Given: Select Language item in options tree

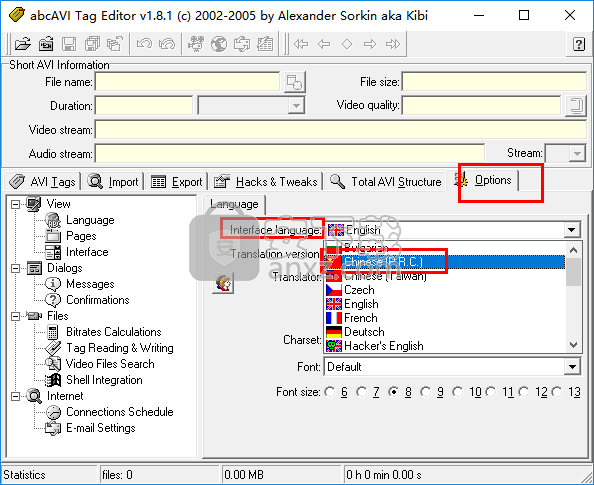Looking at the screenshot, I should [x=90, y=220].
